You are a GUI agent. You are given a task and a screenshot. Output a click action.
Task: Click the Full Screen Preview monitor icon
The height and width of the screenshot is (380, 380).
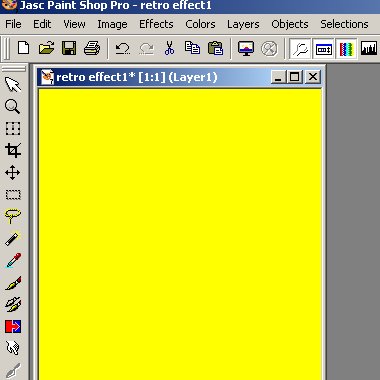[246, 49]
